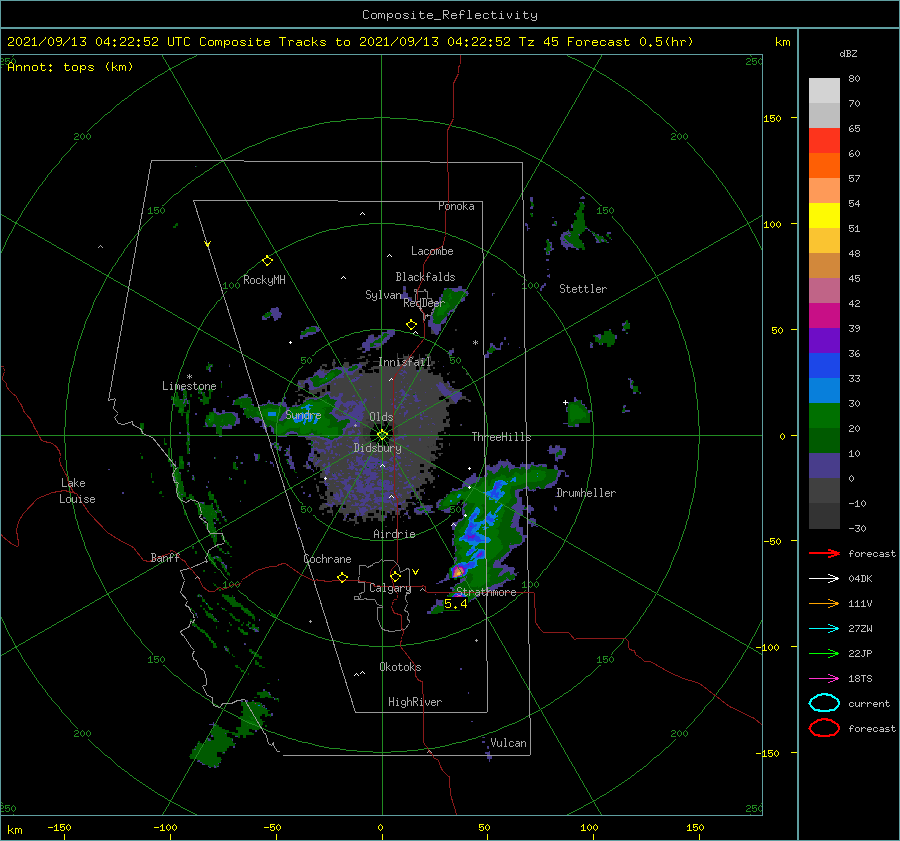Click the red 'forecast' ellipse legend icon
900x841 pixels.
click(x=824, y=728)
